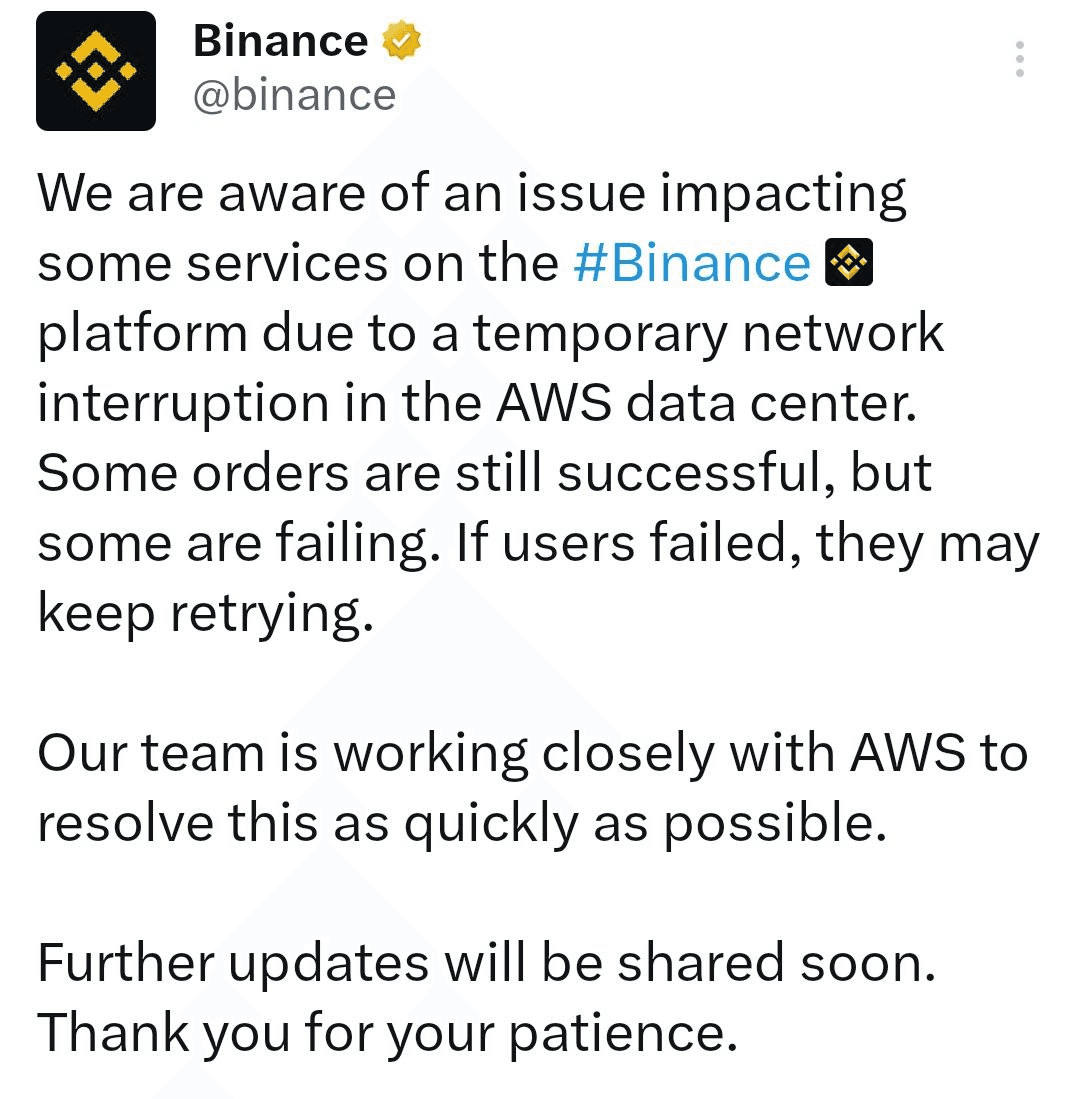
Task: Click the line "Some orders are still successful, but"
Action: 485,474
